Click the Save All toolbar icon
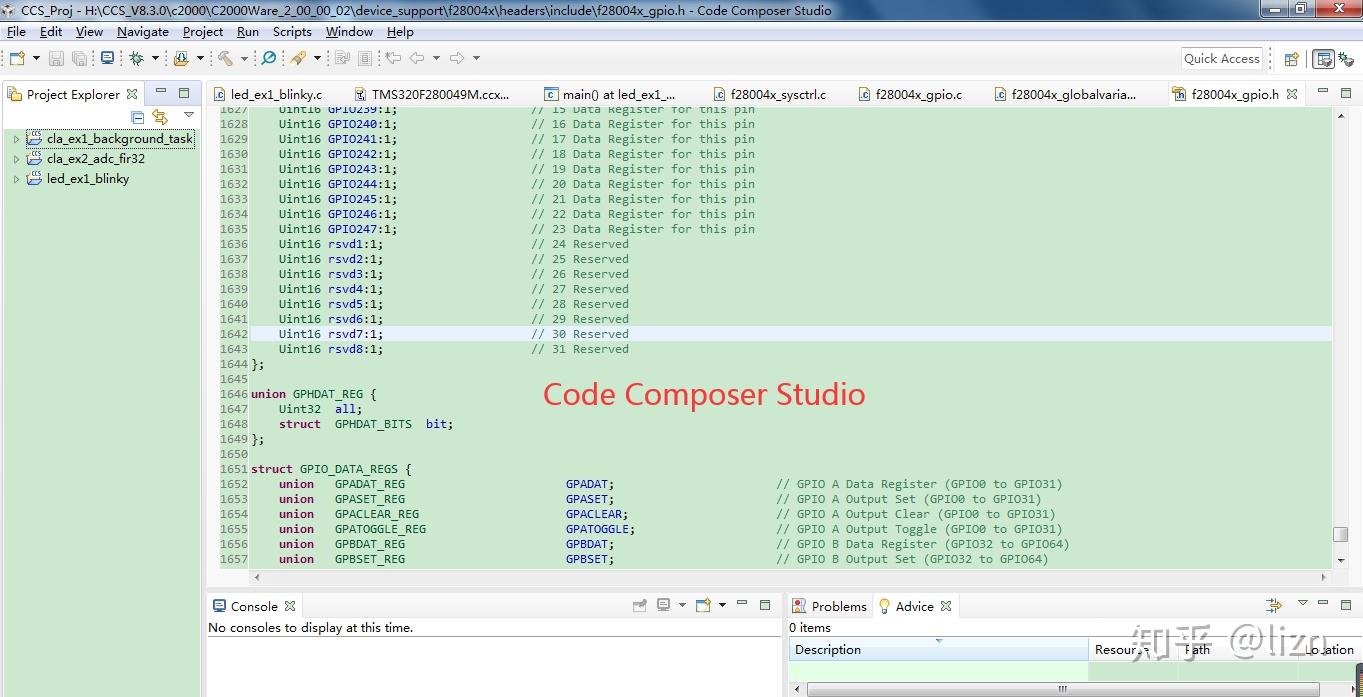 pos(79,58)
